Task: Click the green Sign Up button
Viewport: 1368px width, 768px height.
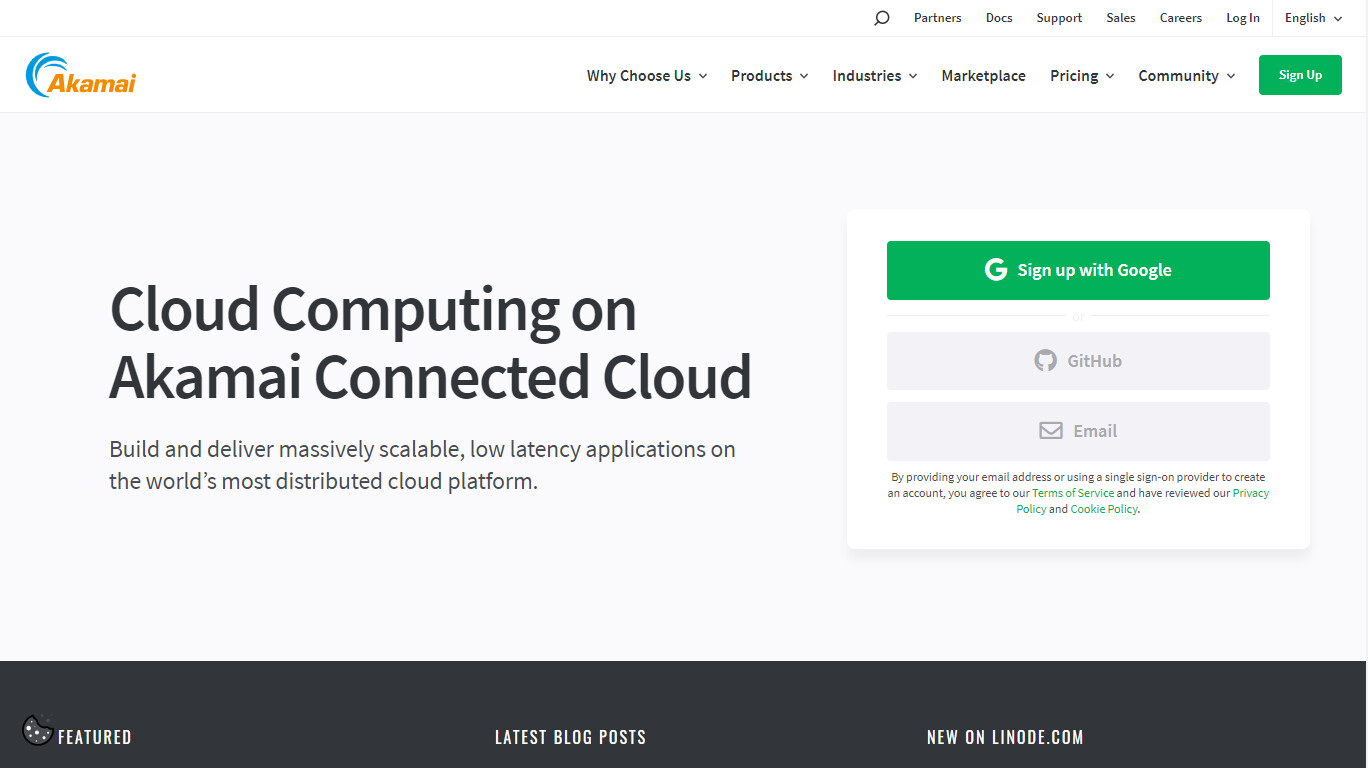Action: coord(1300,75)
